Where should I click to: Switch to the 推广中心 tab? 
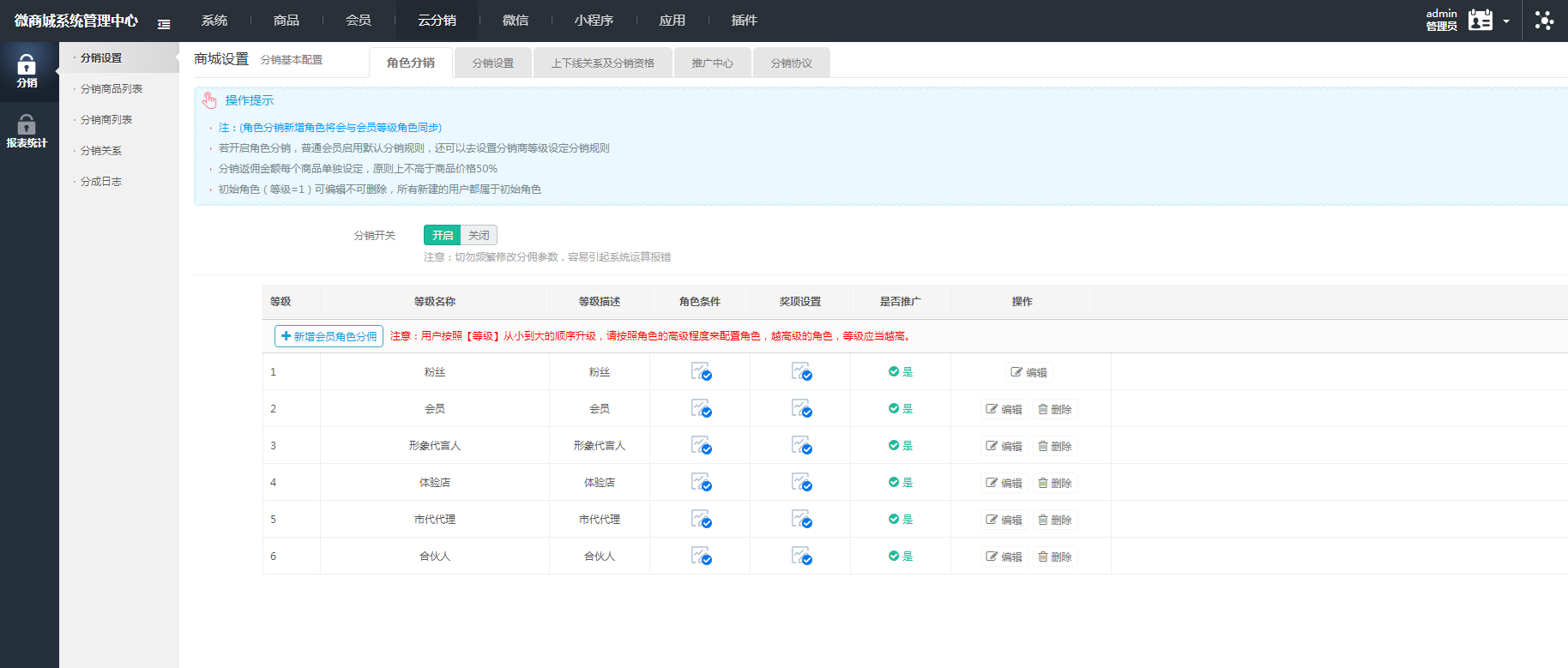point(712,63)
